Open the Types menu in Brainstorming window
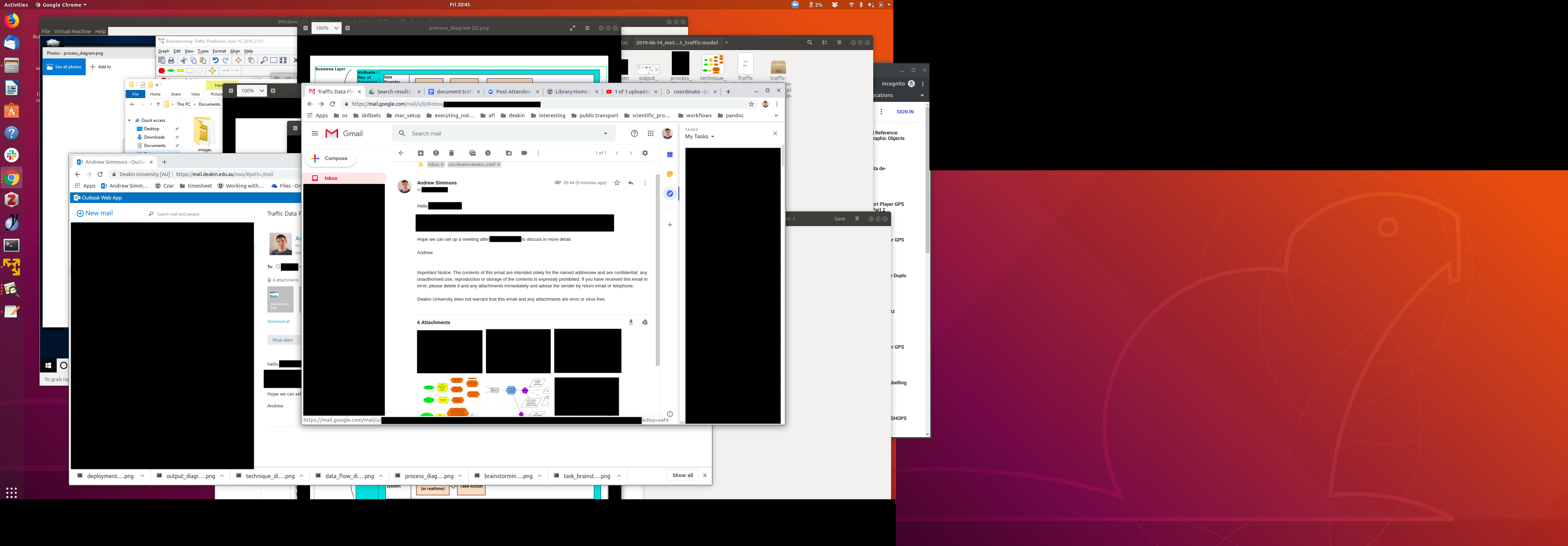This screenshot has height=546, width=1568. click(x=203, y=51)
